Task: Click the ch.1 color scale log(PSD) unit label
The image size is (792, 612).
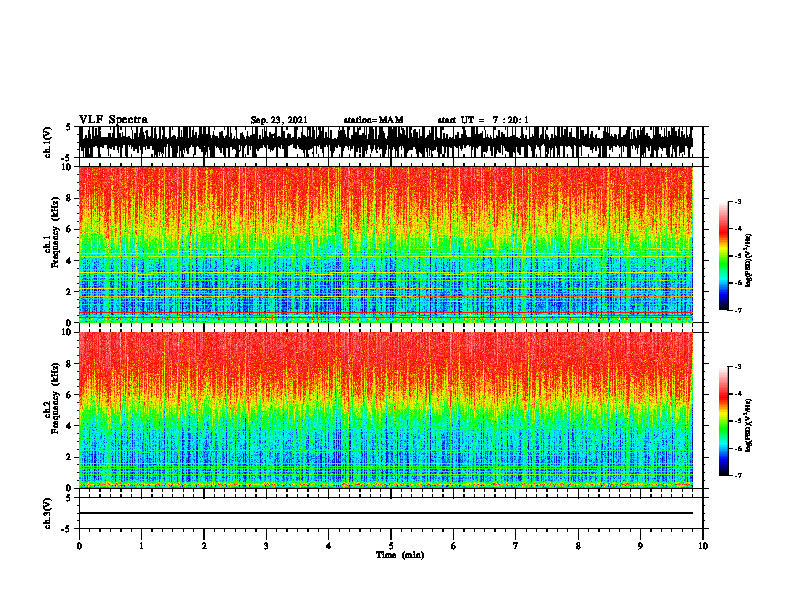Action: pyautogui.click(x=749, y=261)
